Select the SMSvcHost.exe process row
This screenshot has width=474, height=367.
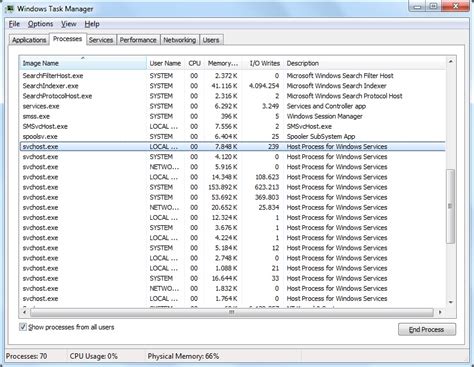pos(233,126)
